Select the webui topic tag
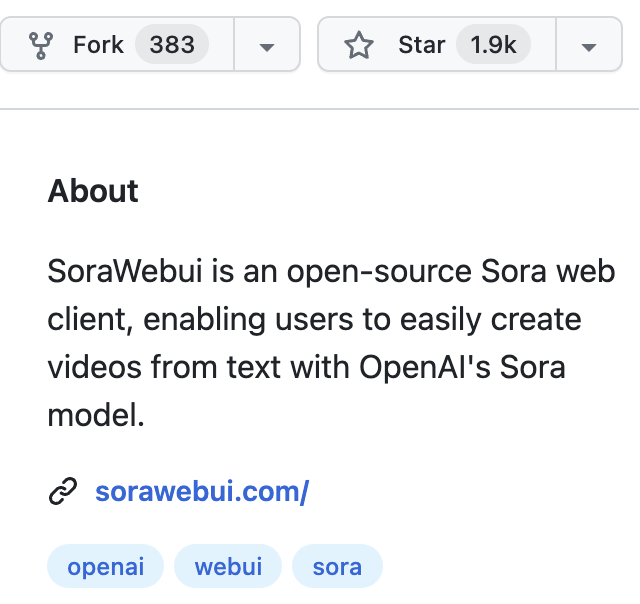640x604 pixels. pyautogui.click(x=228, y=566)
